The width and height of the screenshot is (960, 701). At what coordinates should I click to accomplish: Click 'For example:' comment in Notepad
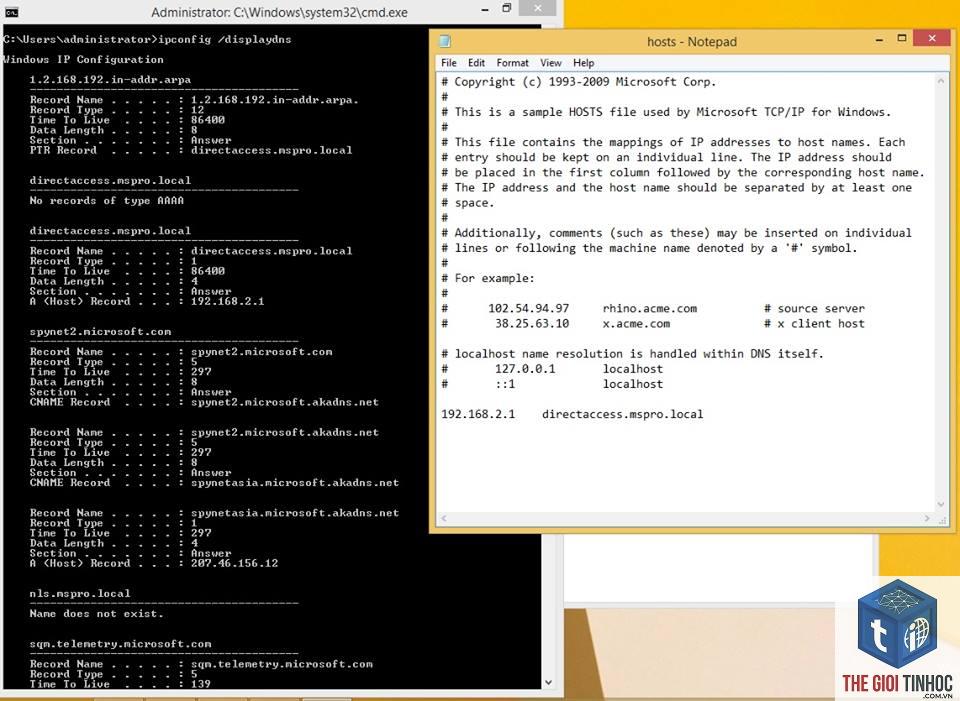click(x=488, y=279)
